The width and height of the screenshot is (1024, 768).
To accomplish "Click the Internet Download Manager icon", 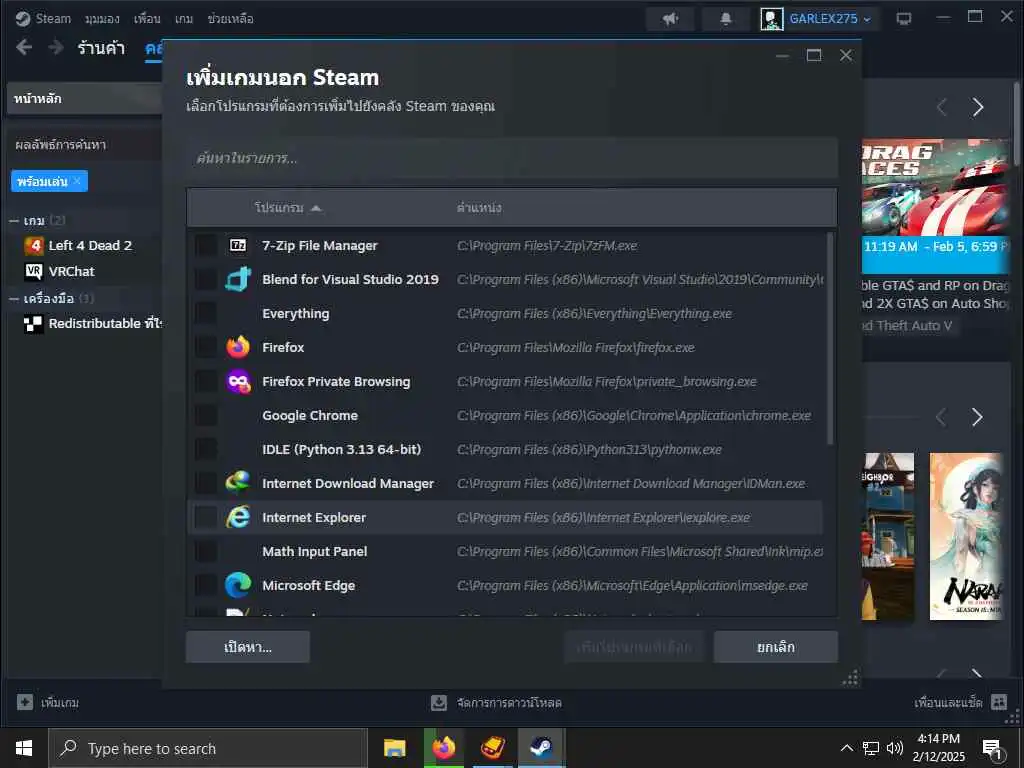I will coord(238,483).
